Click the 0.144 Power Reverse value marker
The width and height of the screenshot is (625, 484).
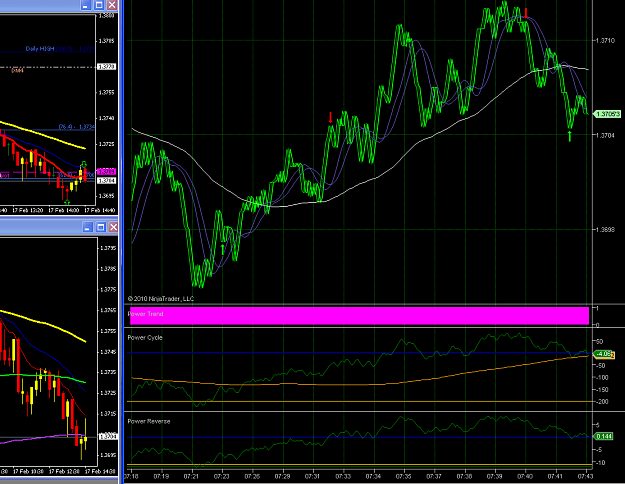pos(604,437)
